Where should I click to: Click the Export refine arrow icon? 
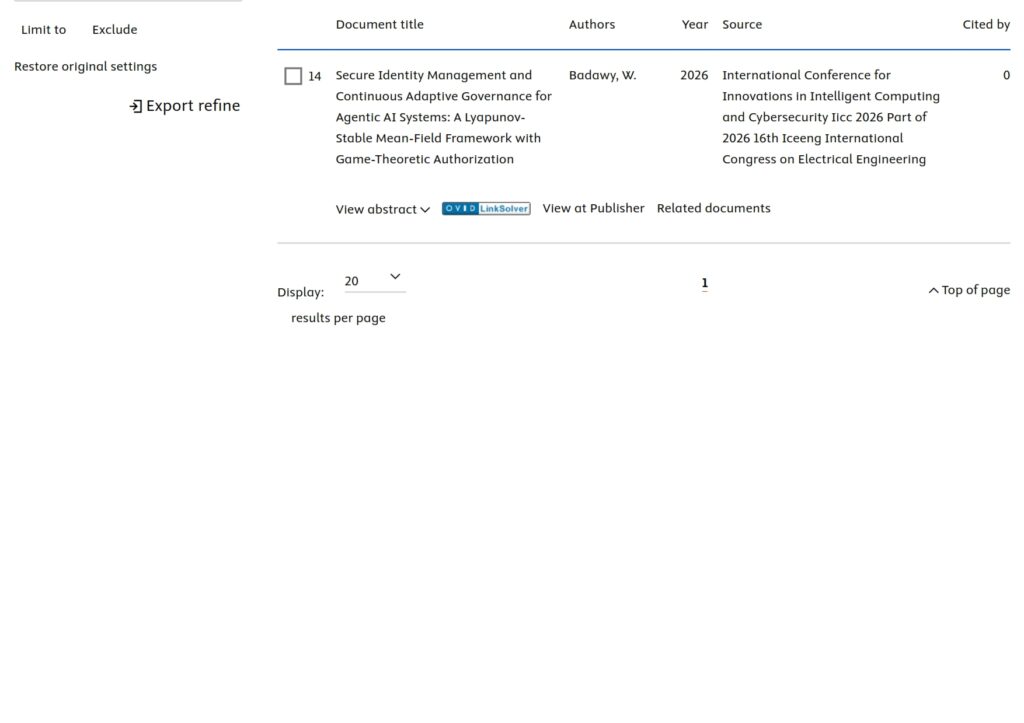tap(135, 106)
